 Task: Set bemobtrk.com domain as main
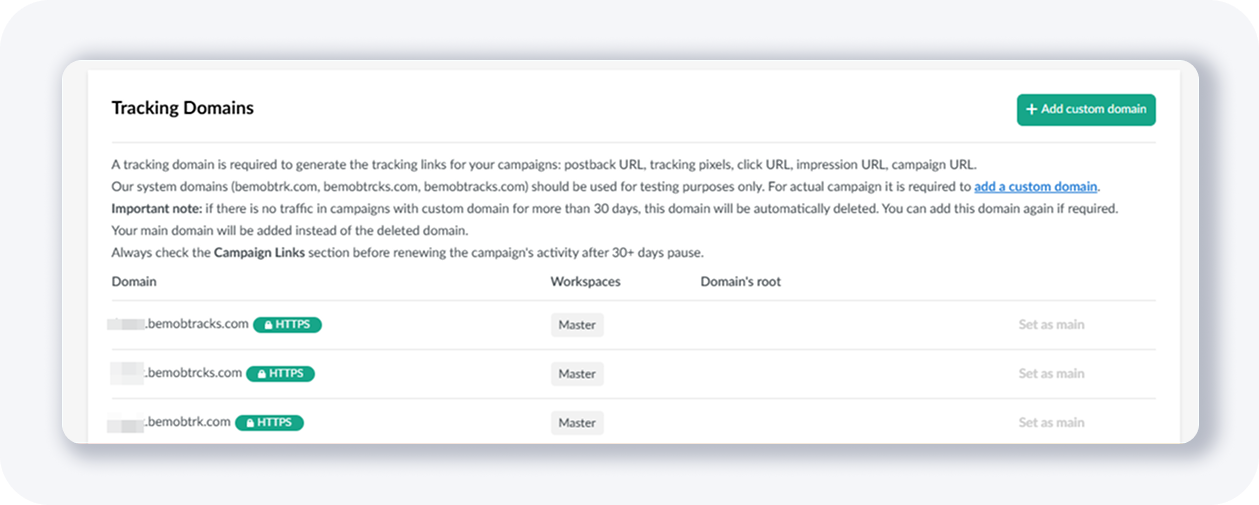click(x=1051, y=423)
